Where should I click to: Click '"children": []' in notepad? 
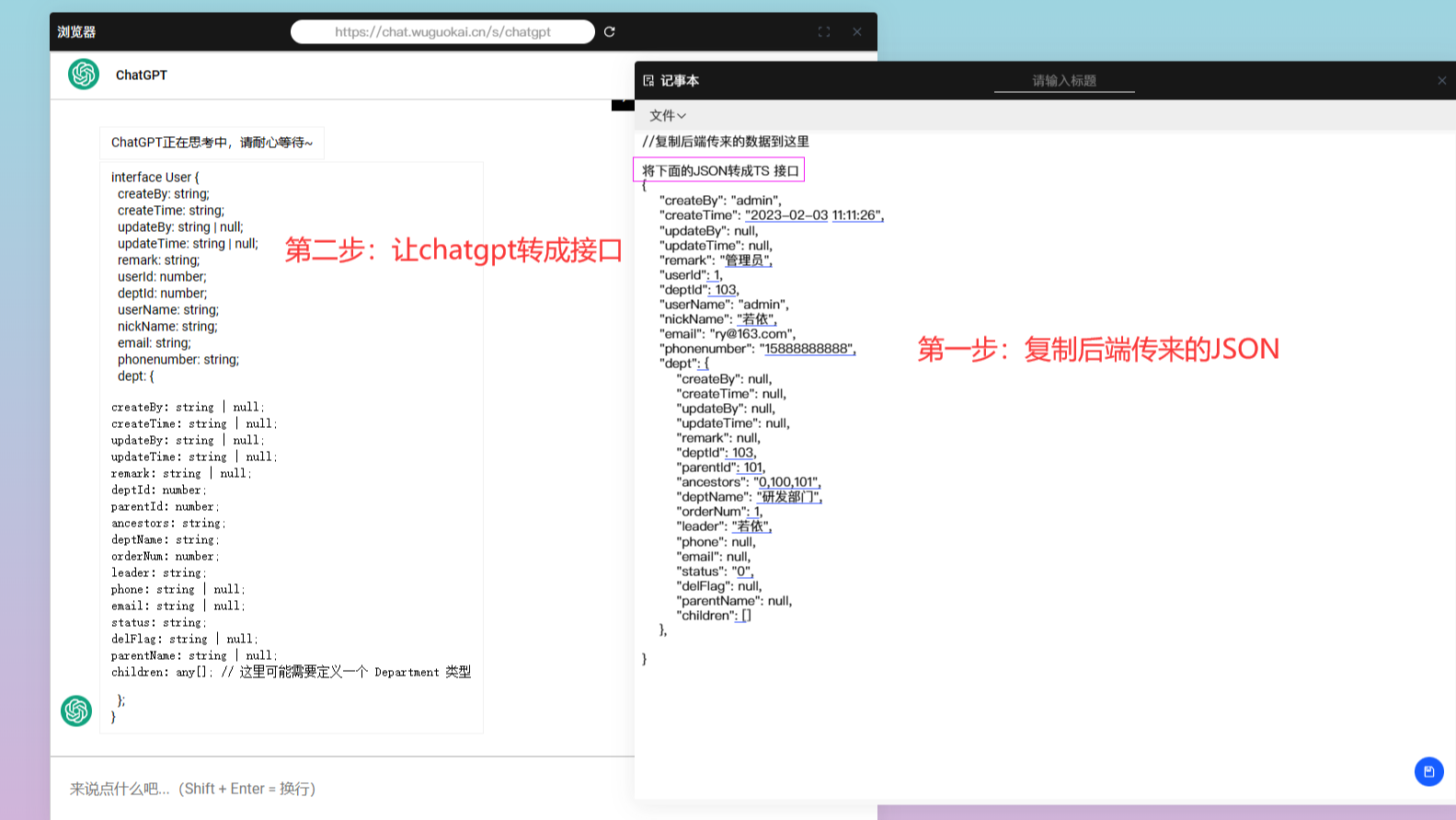click(715, 615)
